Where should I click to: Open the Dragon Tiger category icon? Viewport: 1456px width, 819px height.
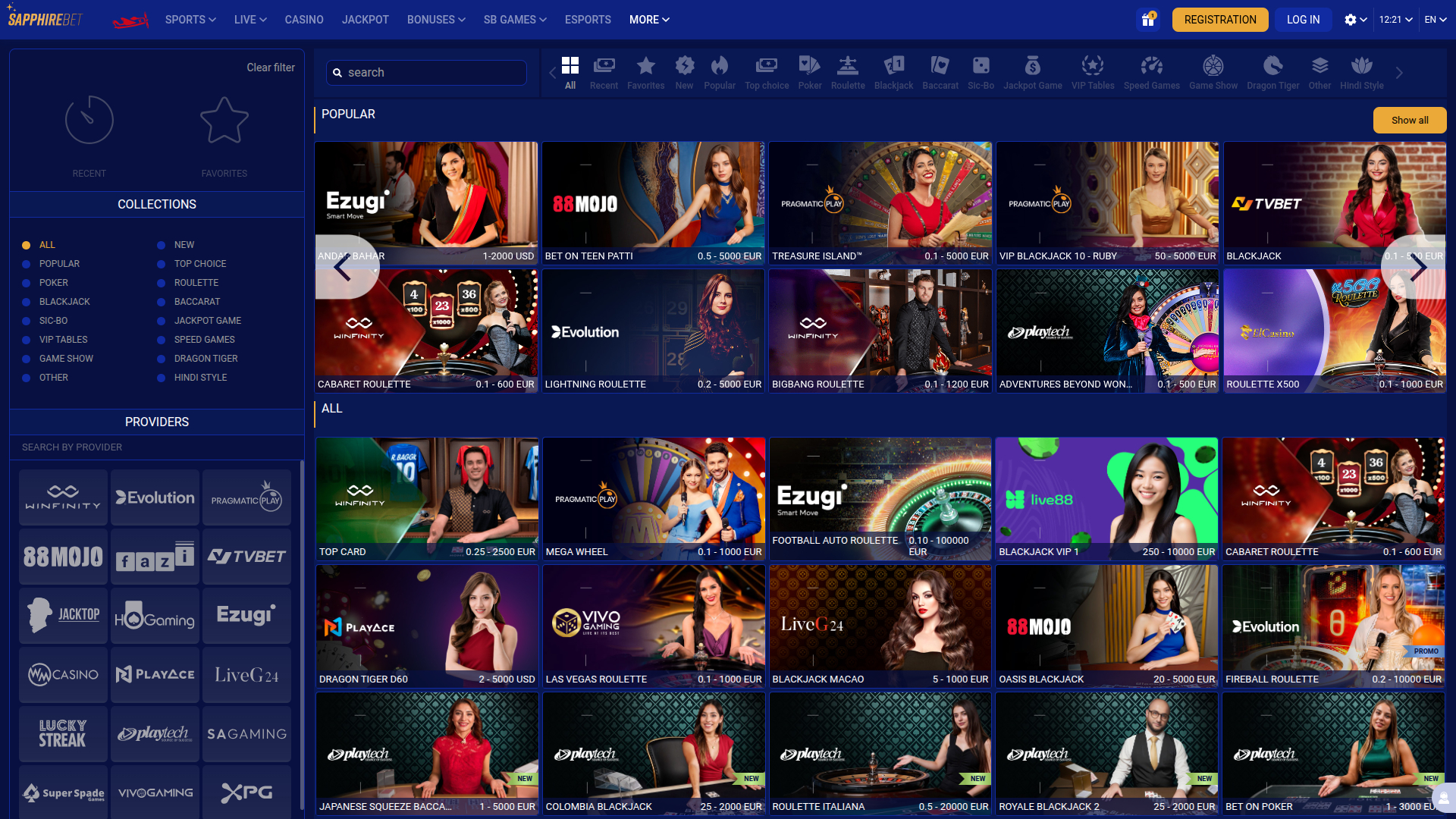tap(1272, 72)
